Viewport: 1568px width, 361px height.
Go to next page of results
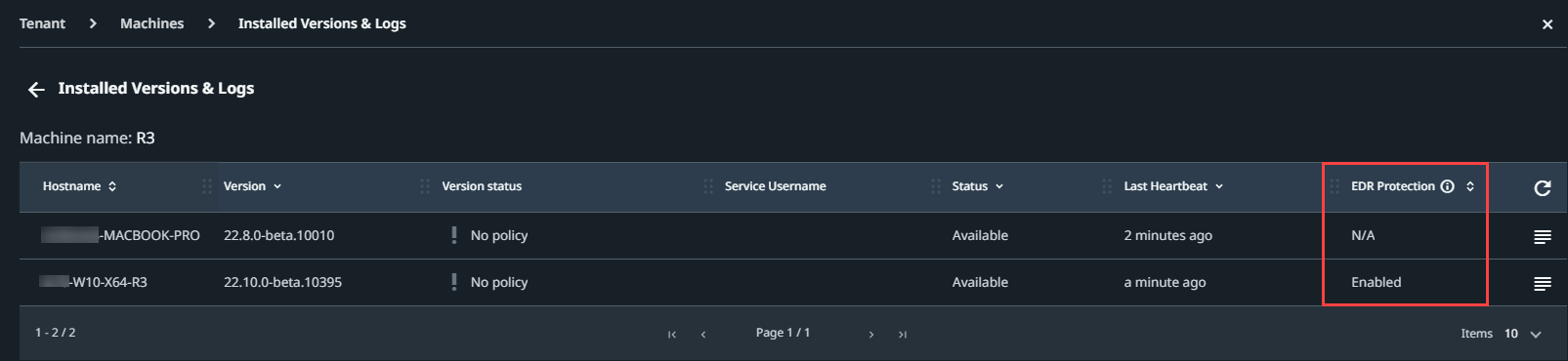871,335
